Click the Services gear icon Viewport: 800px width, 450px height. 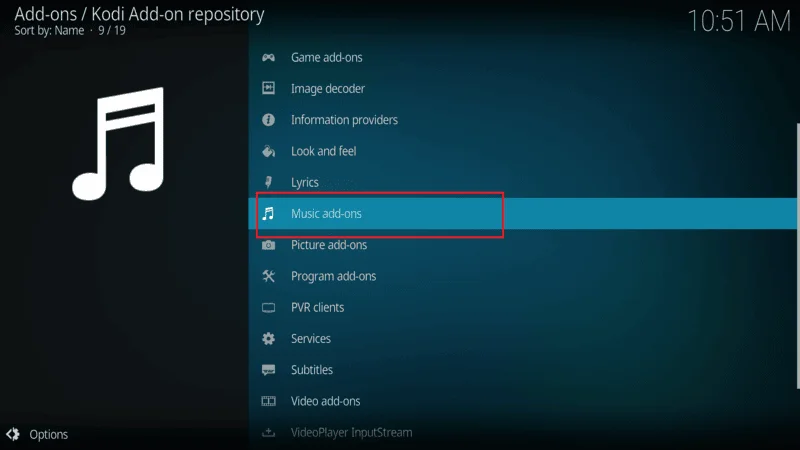[268, 339]
